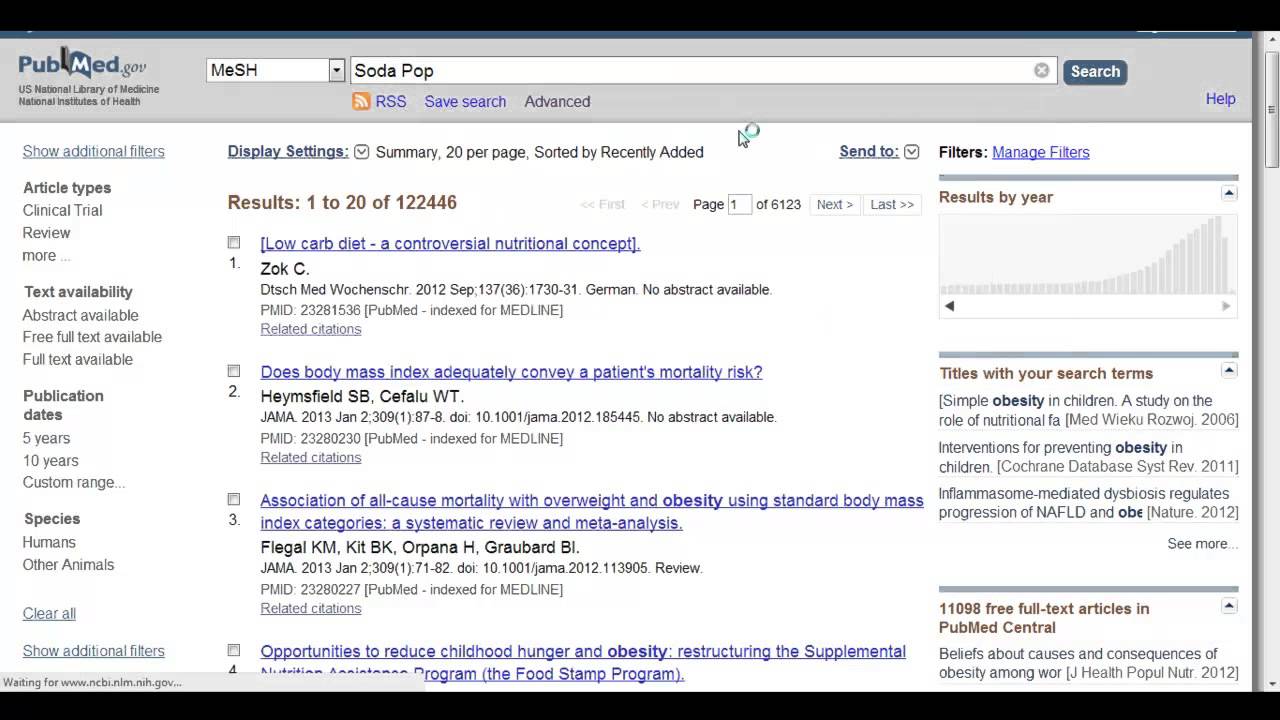Select checkbox for result 2 body mass index
The height and width of the screenshot is (720, 1280).
[234, 371]
